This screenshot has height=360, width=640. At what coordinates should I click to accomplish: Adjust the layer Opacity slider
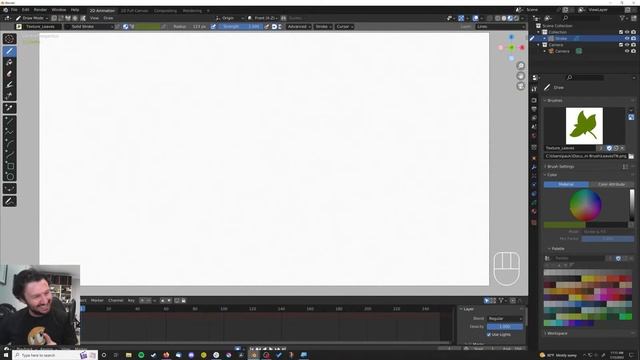(505, 327)
